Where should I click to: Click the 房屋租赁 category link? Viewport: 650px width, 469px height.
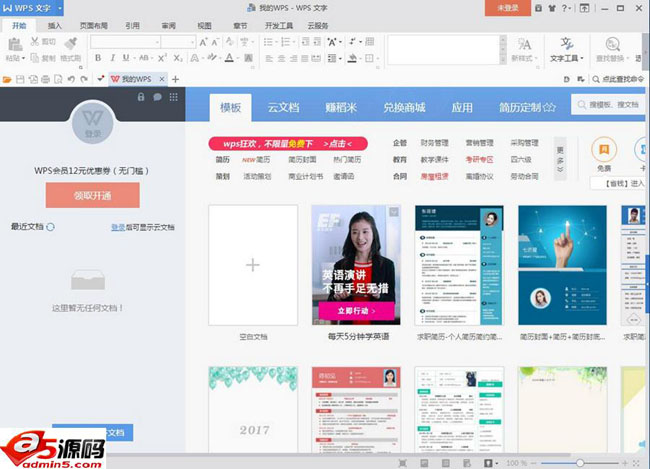point(434,176)
